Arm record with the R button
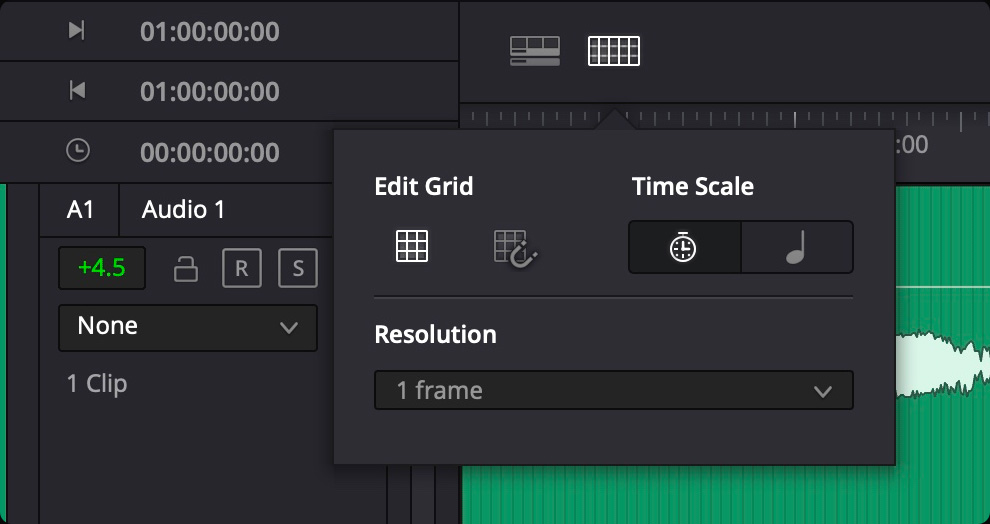990x524 pixels. click(241, 268)
